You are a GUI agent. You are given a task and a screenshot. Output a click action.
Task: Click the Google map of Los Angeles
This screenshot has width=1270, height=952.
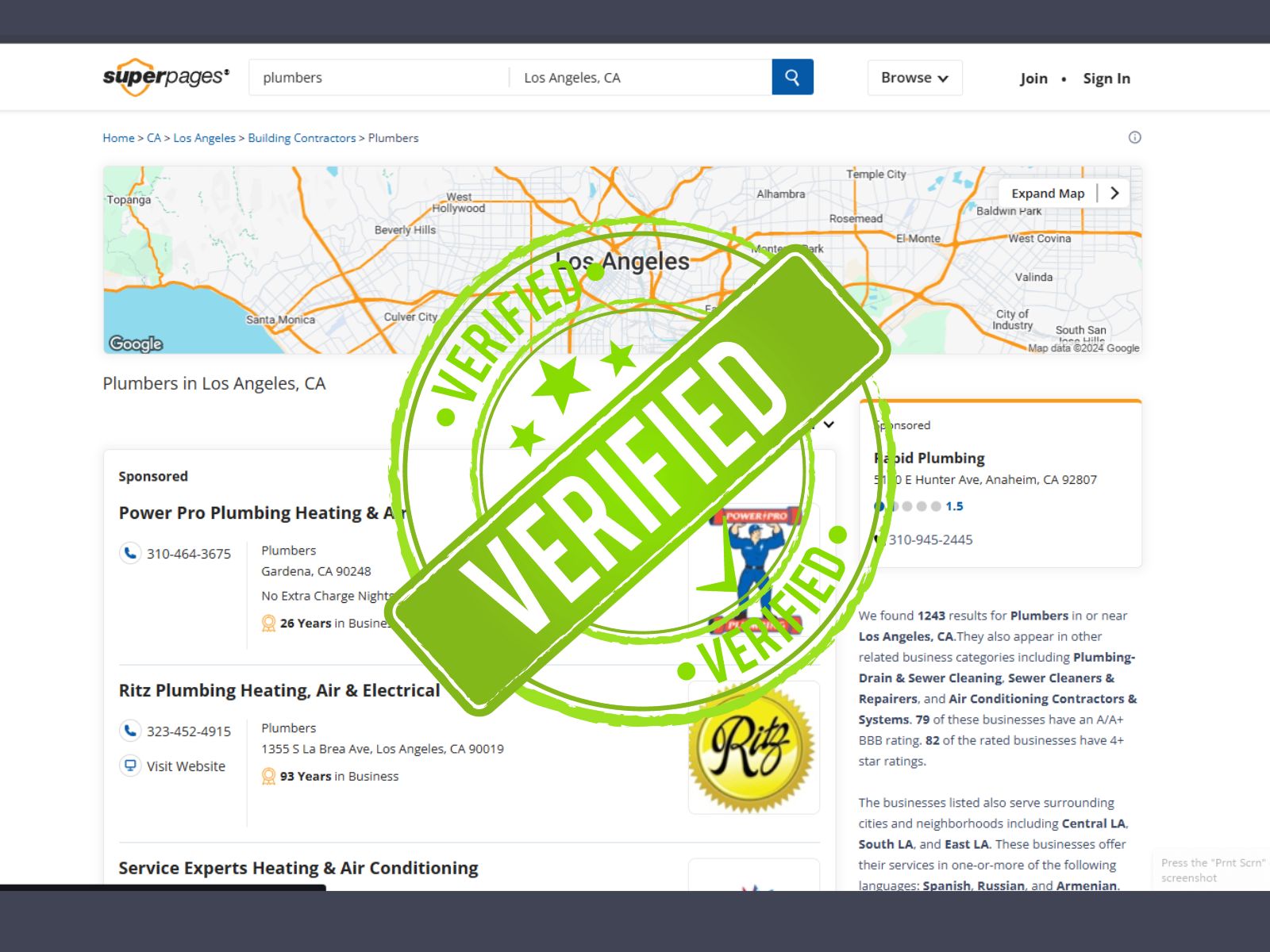click(622, 260)
